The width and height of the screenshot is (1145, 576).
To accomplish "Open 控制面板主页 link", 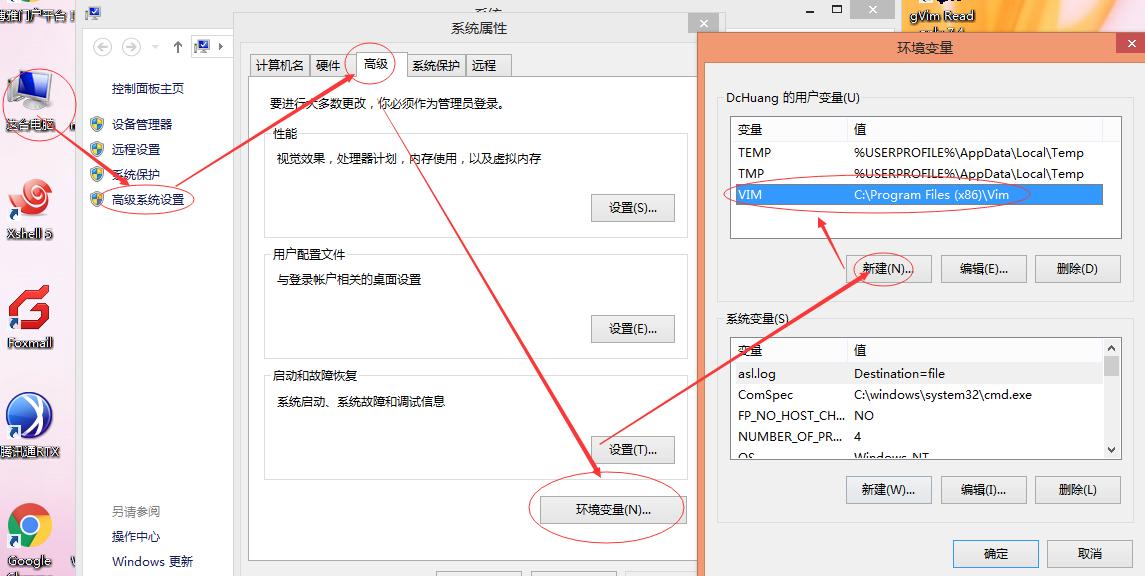I will 148,88.
